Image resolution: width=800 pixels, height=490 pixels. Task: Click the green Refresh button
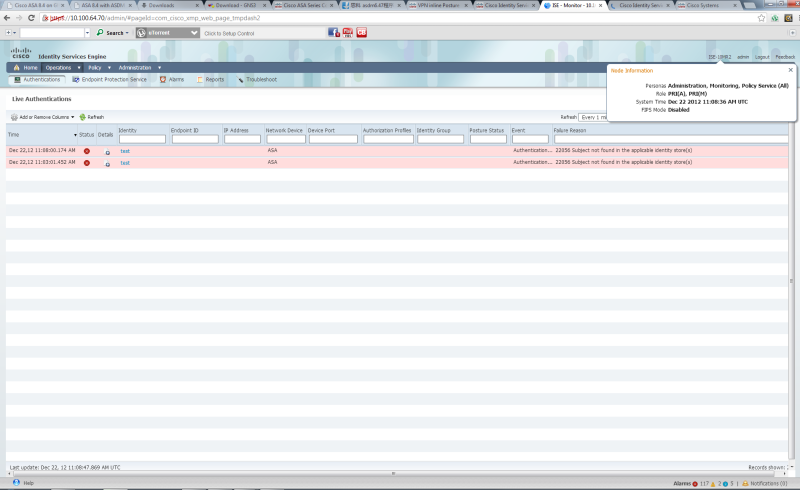pos(92,117)
